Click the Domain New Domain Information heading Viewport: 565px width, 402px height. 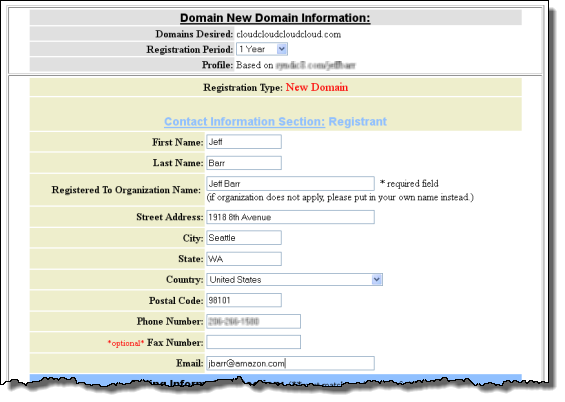click(275, 18)
